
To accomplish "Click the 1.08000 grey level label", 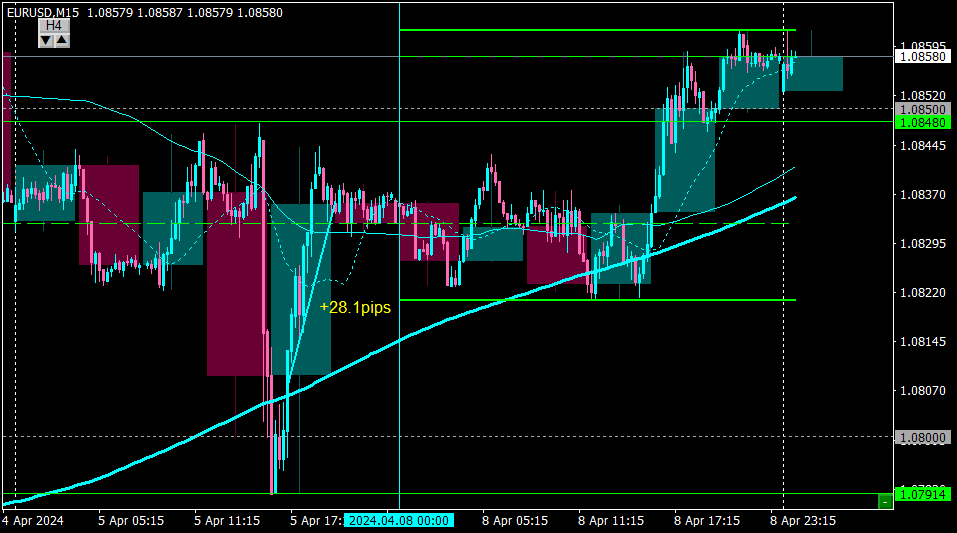I will pyautogui.click(x=923, y=438).
